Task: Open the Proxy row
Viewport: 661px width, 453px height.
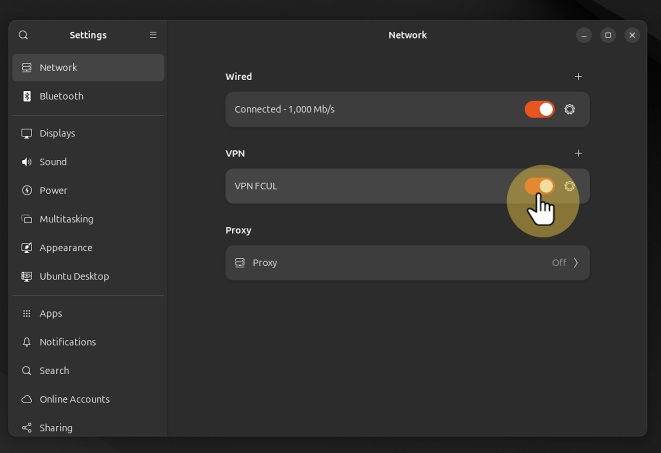Action: pos(408,263)
